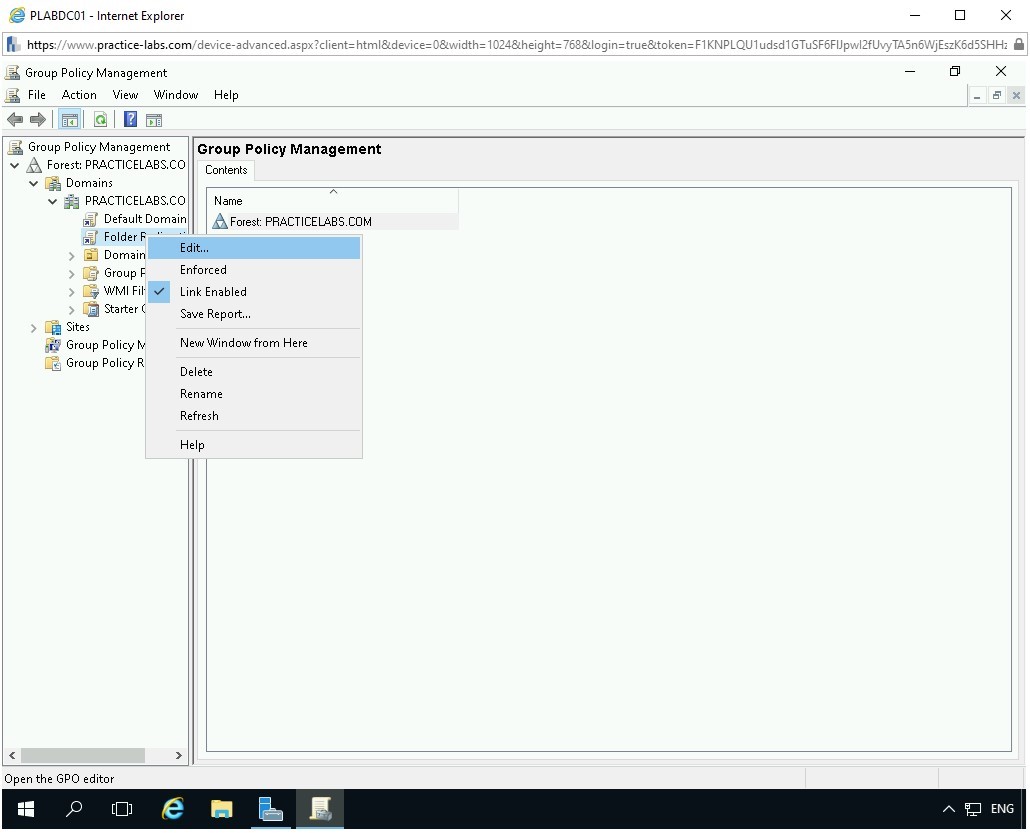Choose Help at the context menu bottom
Image resolution: width=1030 pixels, height=833 pixels.
click(254, 445)
